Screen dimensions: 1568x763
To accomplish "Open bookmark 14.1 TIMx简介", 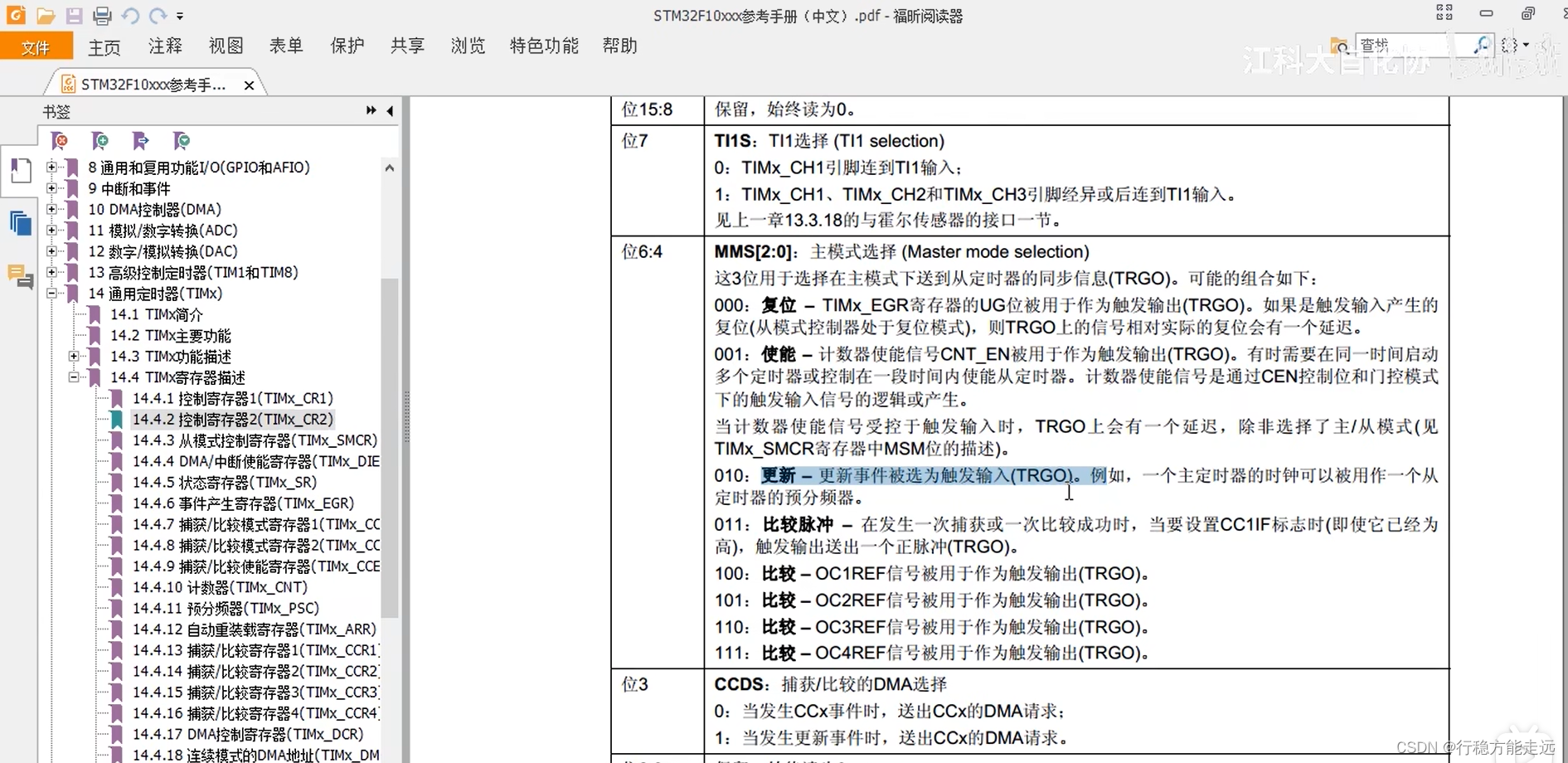I will (x=157, y=314).
